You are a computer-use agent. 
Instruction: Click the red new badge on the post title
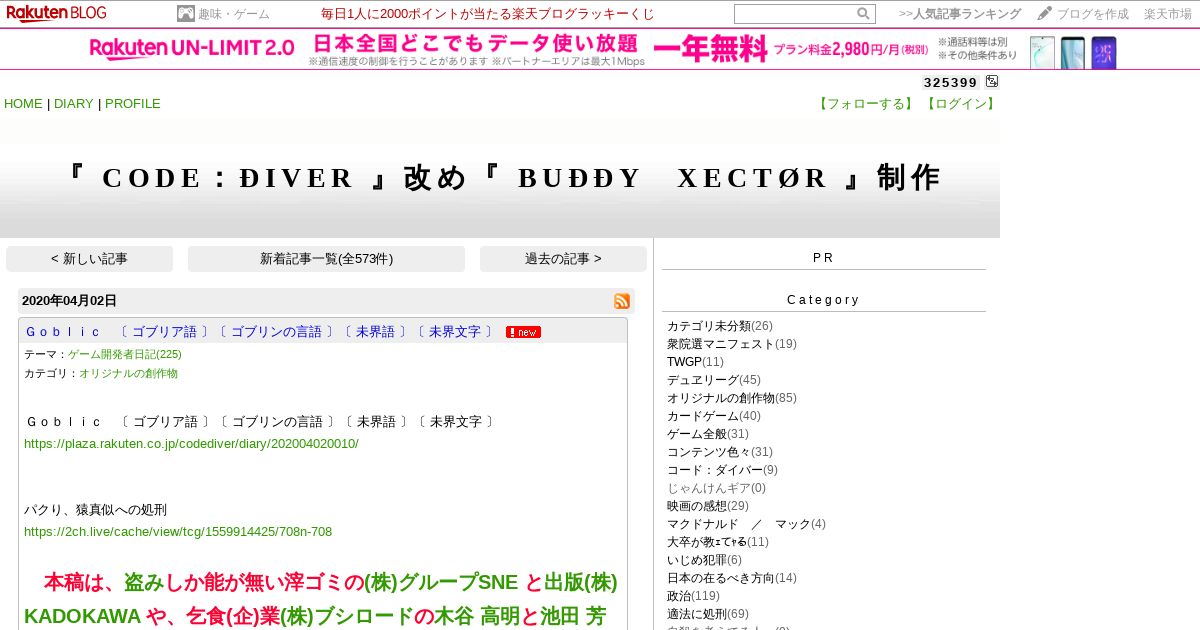point(523,332)
